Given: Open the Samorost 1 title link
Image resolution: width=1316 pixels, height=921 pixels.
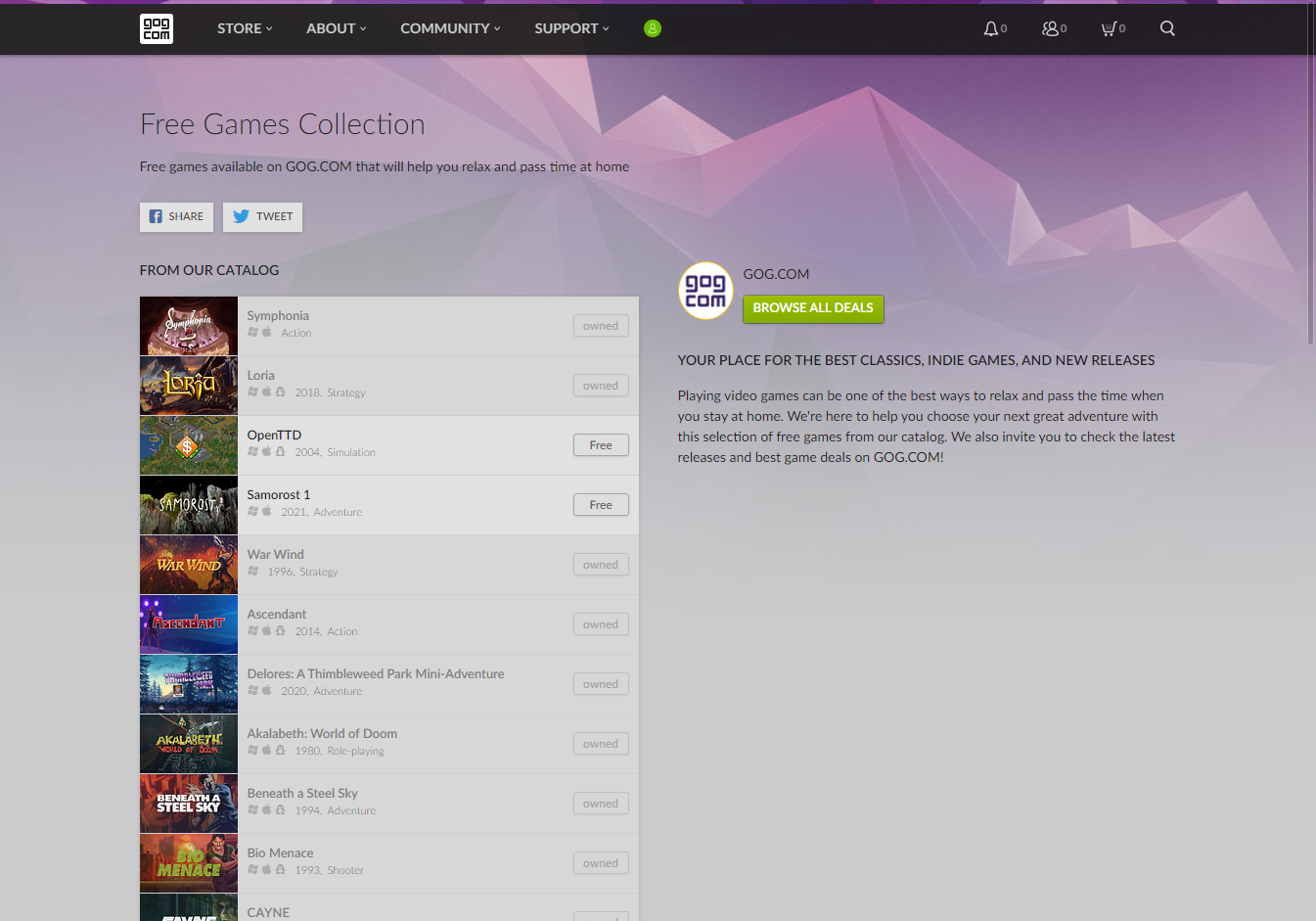Looking at the screenshot, I should pos(278,494).
